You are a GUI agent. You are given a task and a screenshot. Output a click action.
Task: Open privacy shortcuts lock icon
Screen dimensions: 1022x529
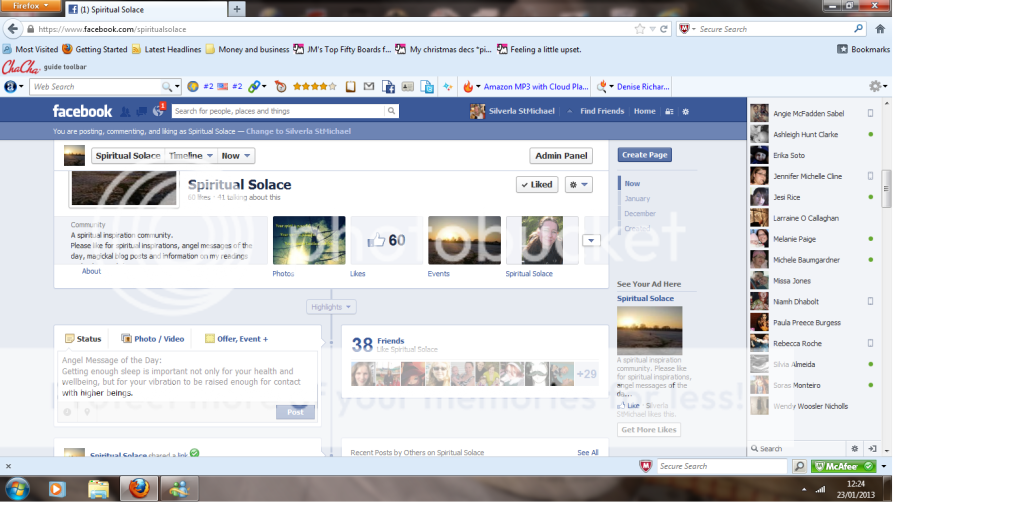click(x=669, y=111)
